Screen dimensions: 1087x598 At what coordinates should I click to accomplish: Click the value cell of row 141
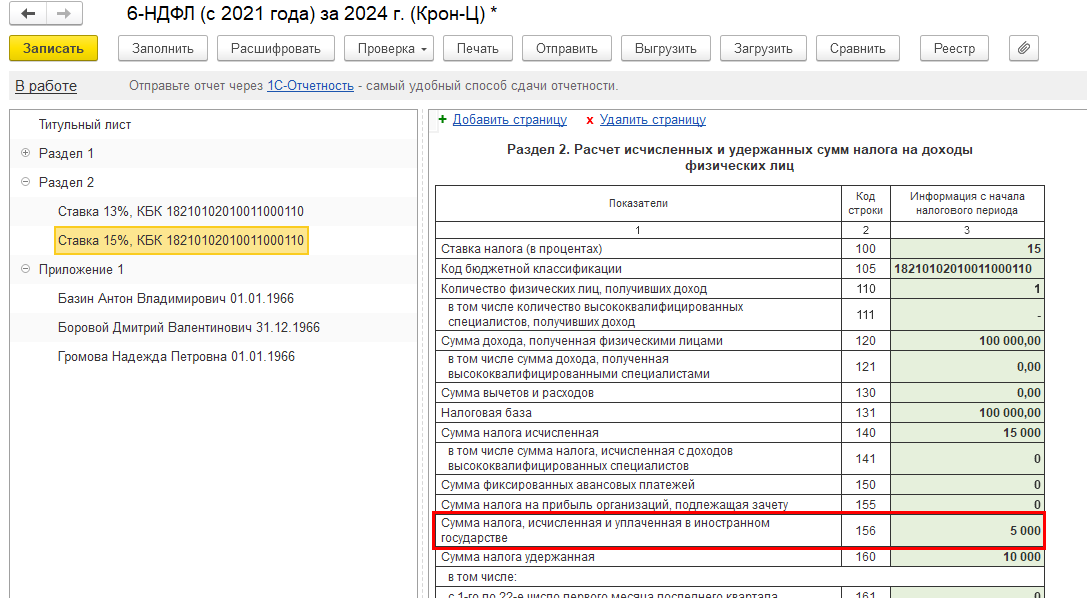[x=967, y=459]
